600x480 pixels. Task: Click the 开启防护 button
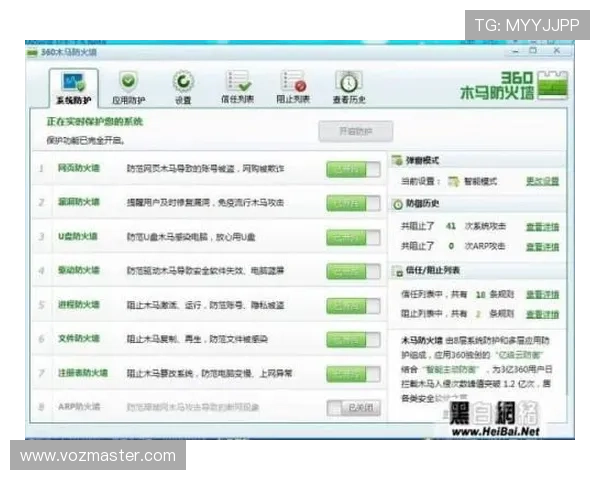click(x=355, y=131)
